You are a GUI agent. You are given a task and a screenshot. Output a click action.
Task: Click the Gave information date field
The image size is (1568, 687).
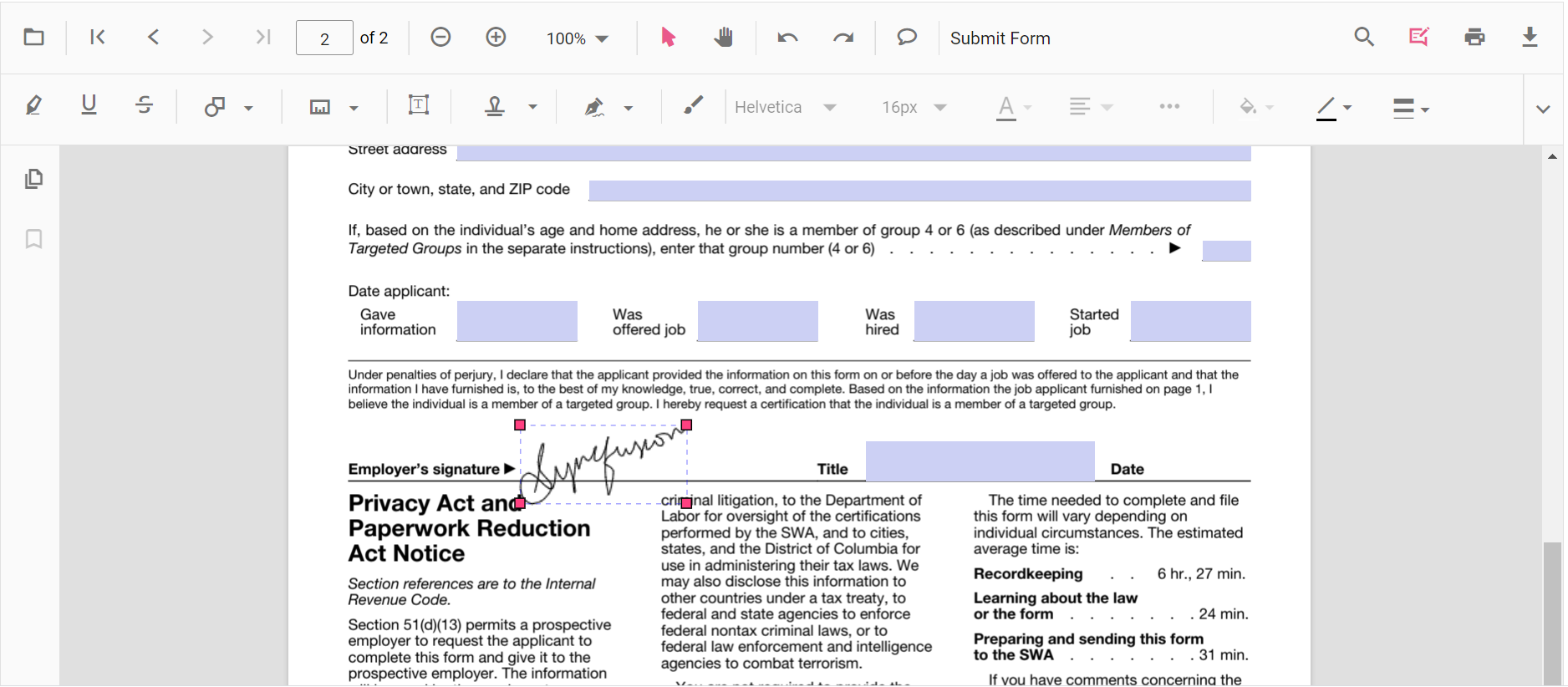coord(517,321)
